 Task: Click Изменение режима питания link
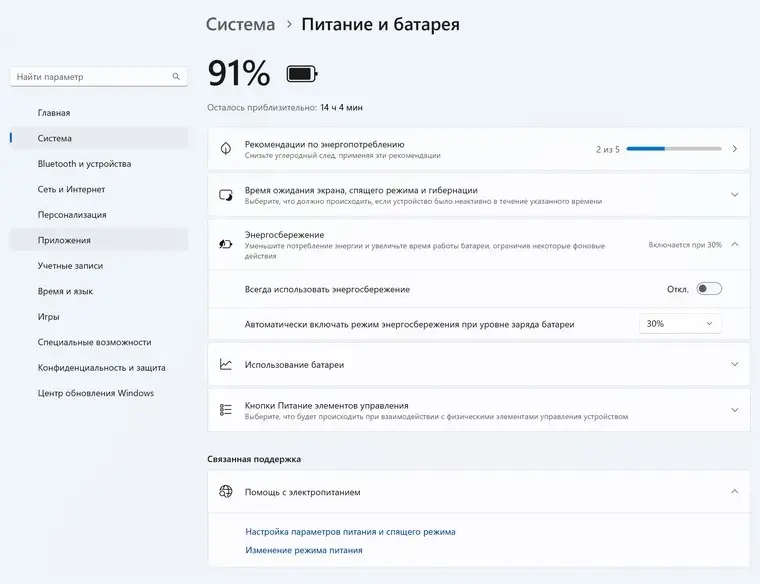(304, 550)
